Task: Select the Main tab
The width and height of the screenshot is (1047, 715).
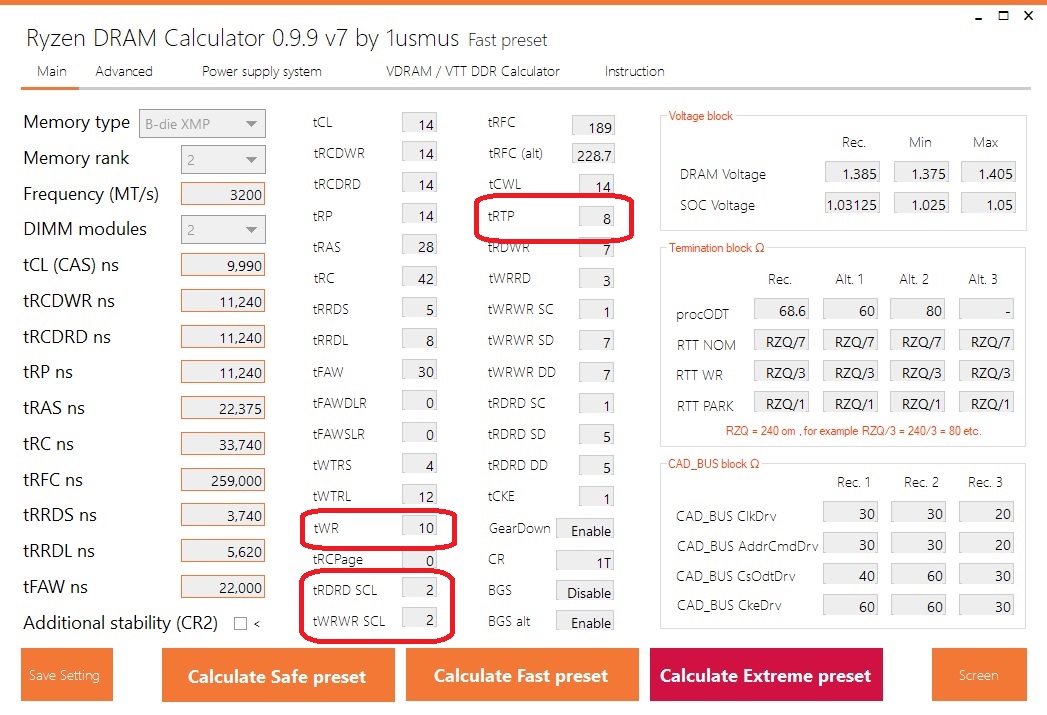Action: tap(52, 72)
